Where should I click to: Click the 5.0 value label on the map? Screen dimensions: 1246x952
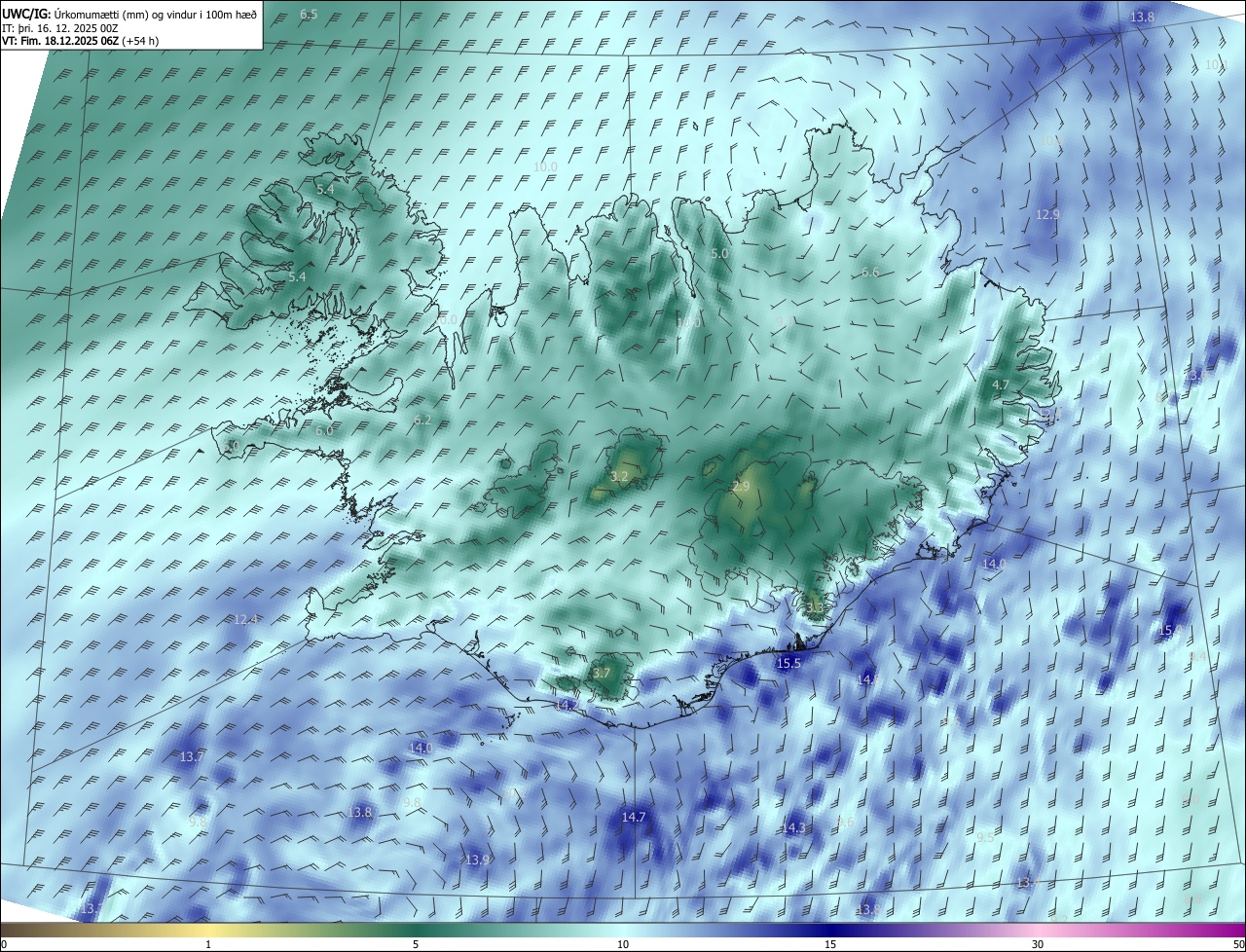coord(719,253)
